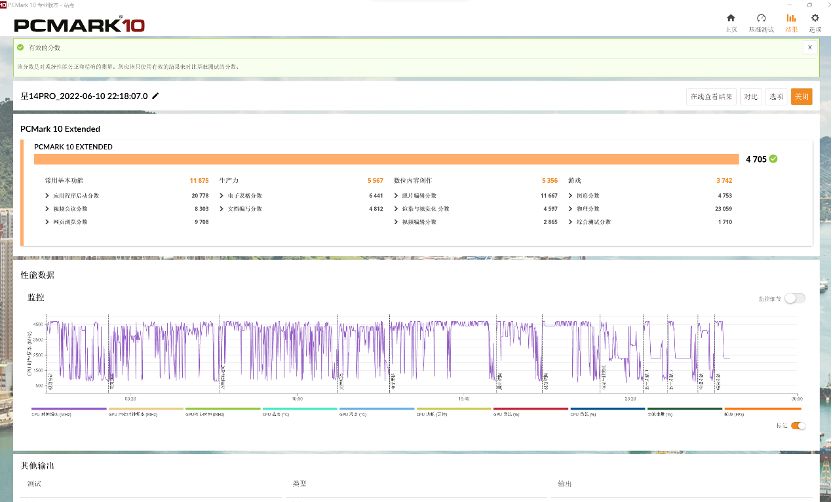Click inside the monitoring frequency chart

tap(422, 354)
